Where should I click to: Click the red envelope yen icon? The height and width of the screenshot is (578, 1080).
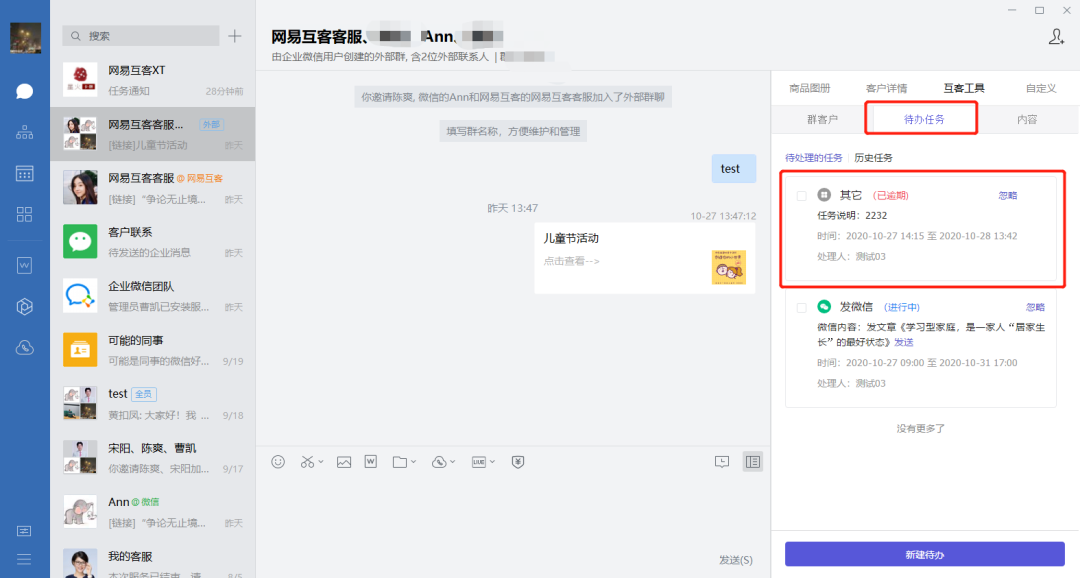pos(518,462)
